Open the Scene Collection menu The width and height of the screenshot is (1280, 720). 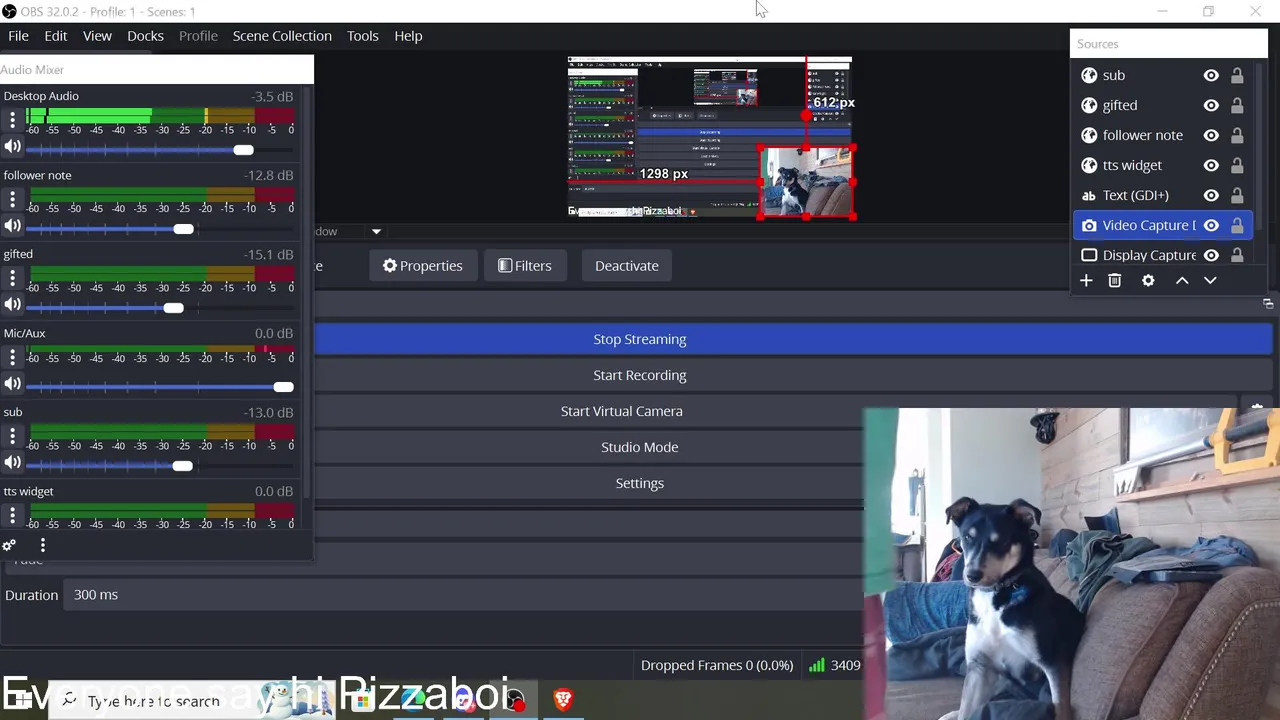click(282, 36)
